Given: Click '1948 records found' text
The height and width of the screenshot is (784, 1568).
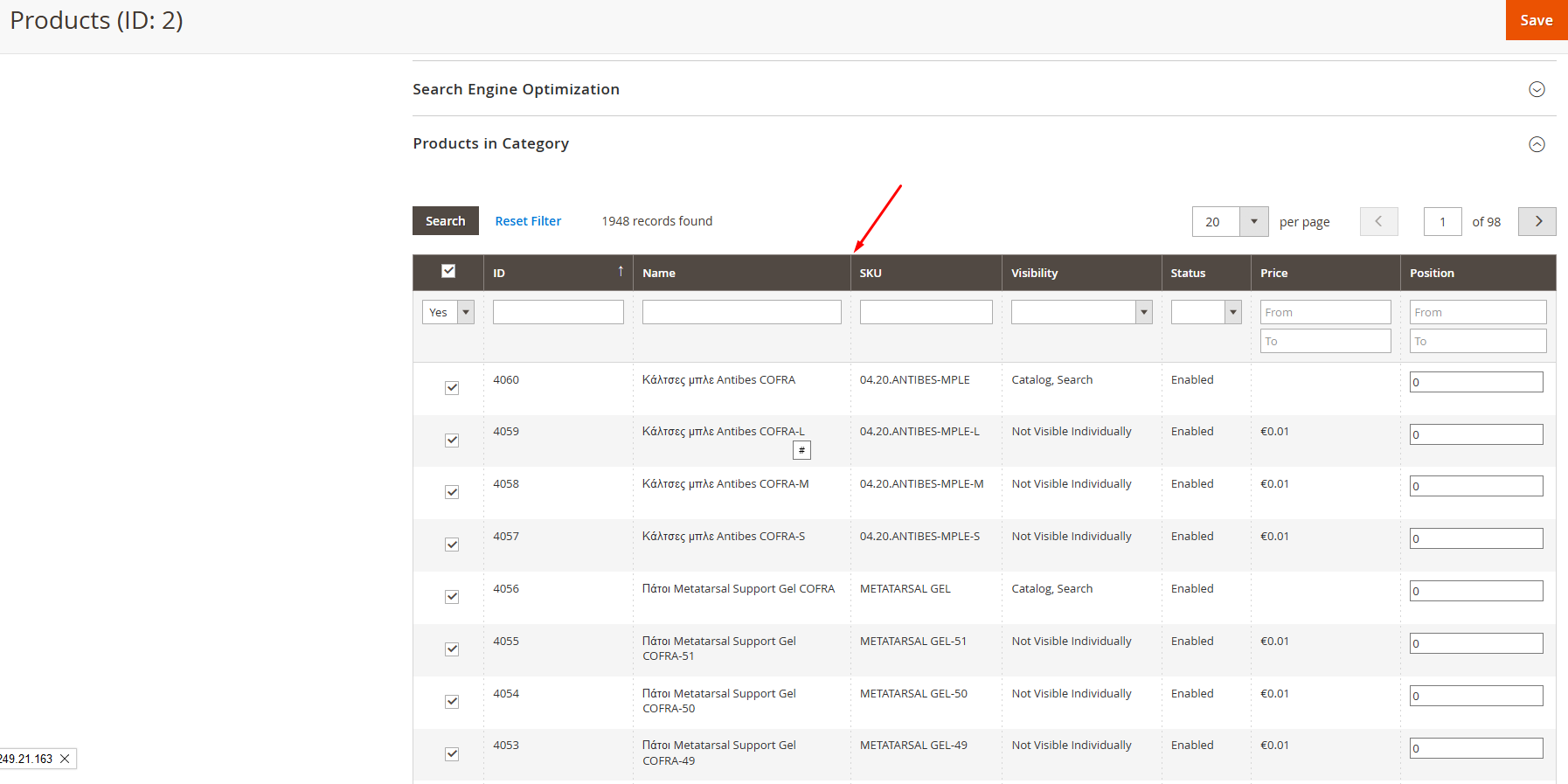Looking at the screenshot, I should (657, 221).
